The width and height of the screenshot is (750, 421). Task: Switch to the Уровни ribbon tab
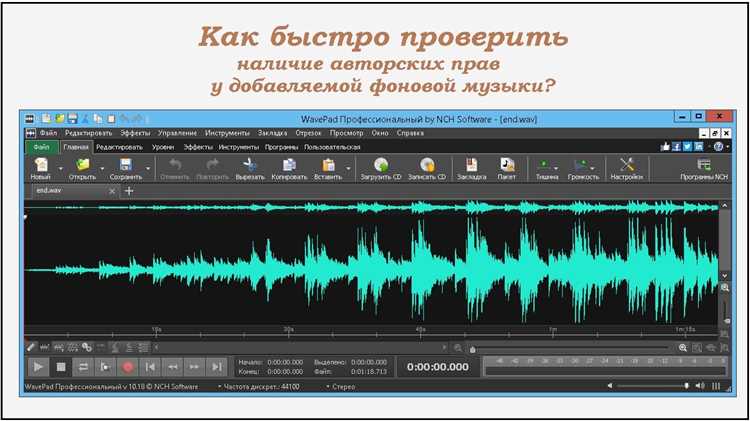click(163, 147)
